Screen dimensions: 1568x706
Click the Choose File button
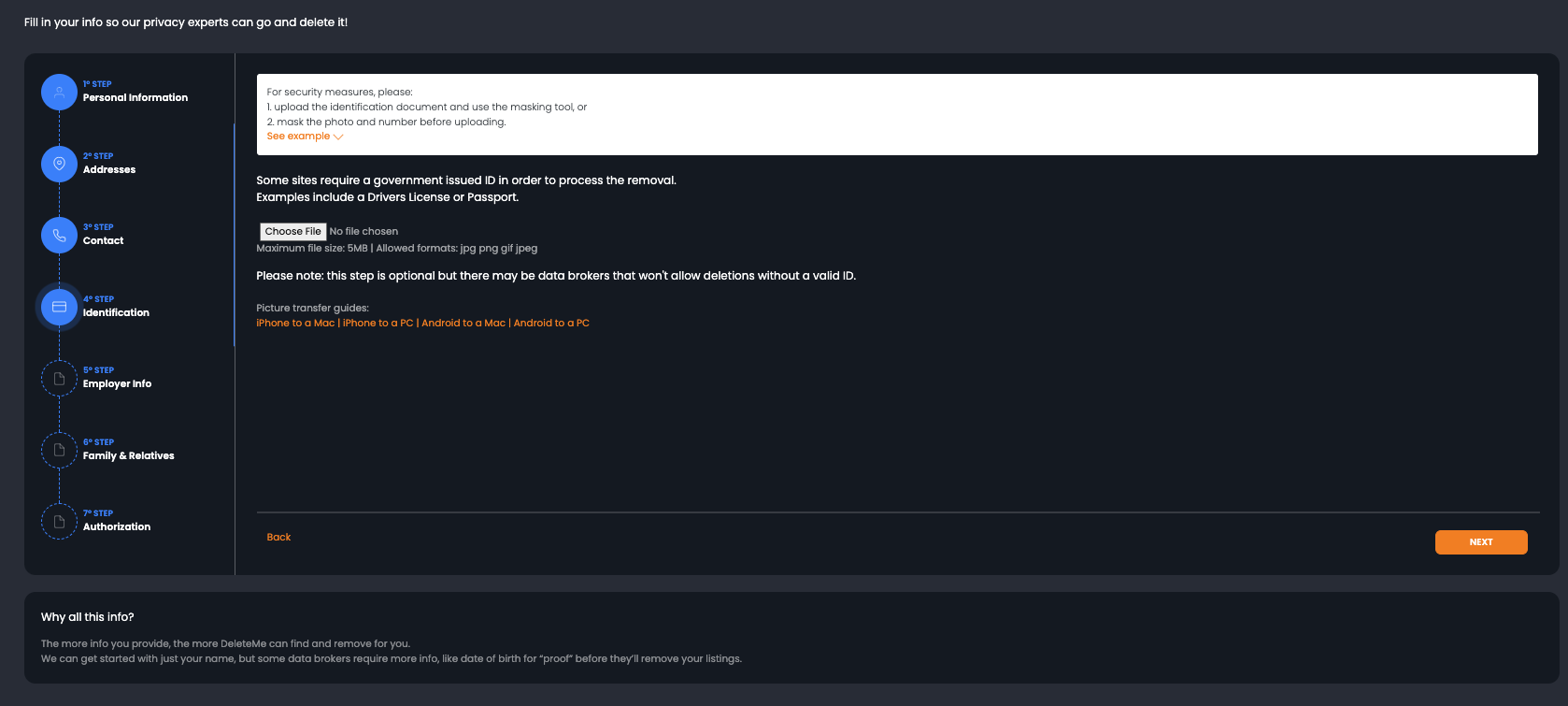pyautogui.click(x=292, y=231)
